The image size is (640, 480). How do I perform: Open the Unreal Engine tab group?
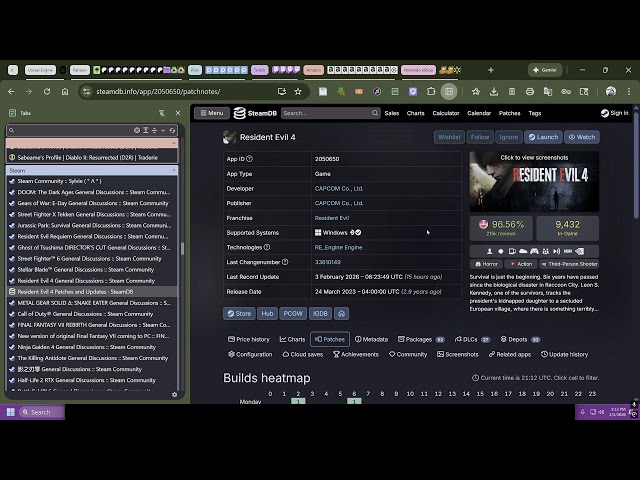(40, 70)
